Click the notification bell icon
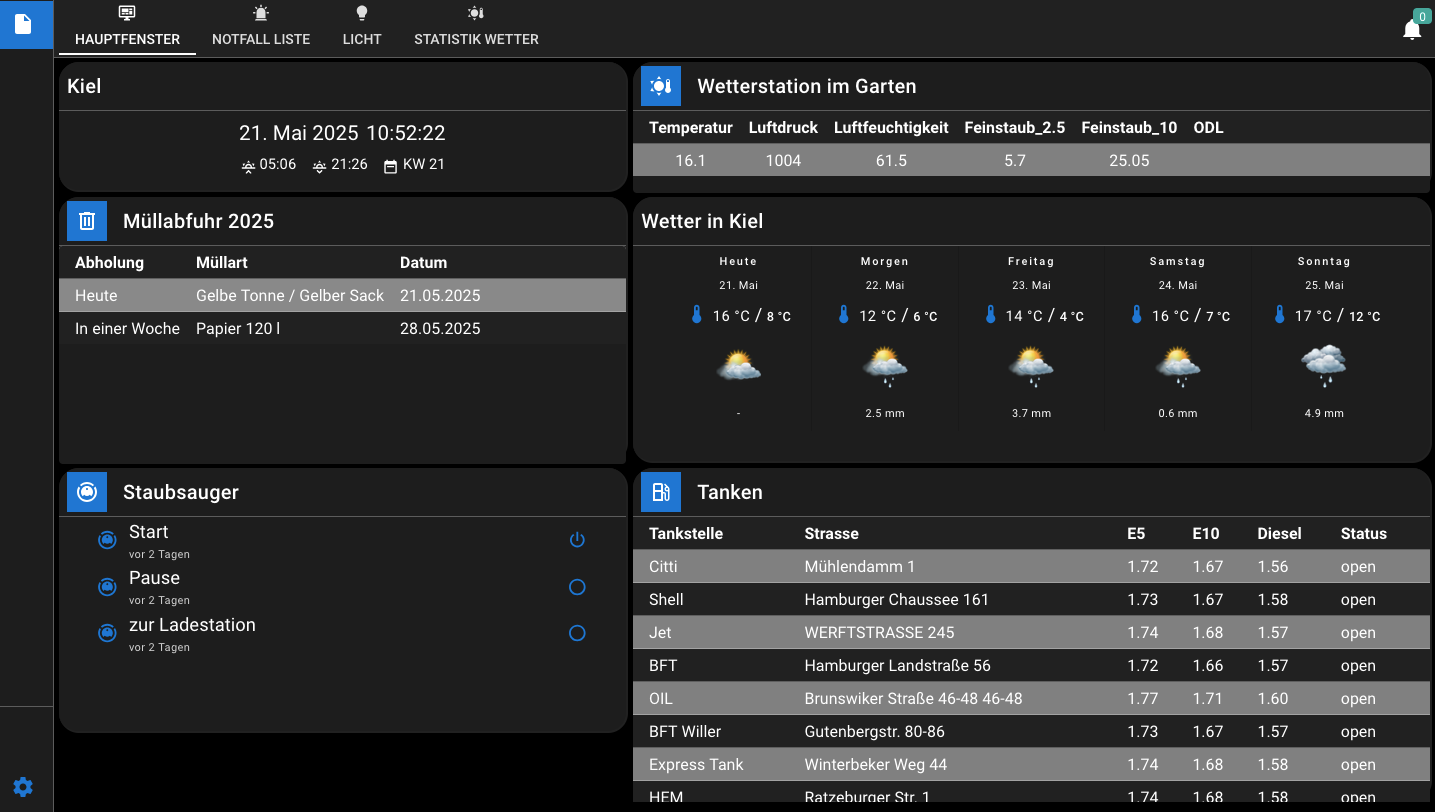This screenshot has height=812, width=1435. coord(1411,30)
